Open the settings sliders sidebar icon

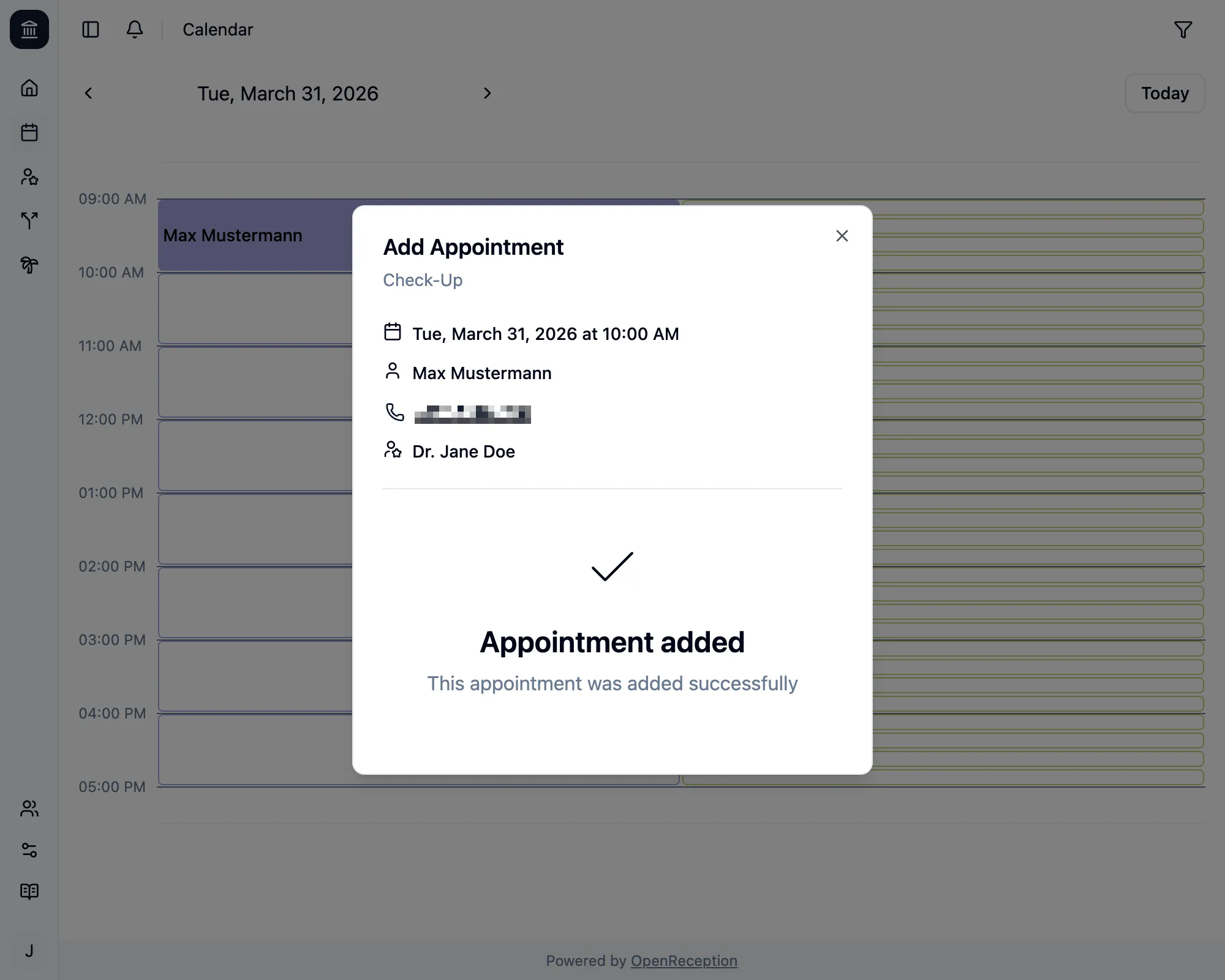[29, 850]
